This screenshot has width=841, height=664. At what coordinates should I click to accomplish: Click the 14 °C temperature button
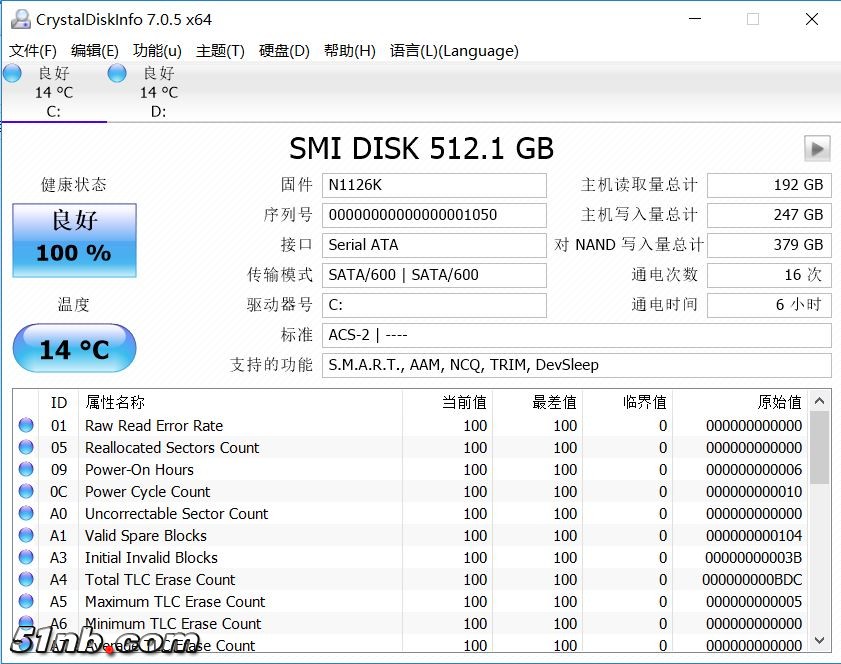(74, 349)
